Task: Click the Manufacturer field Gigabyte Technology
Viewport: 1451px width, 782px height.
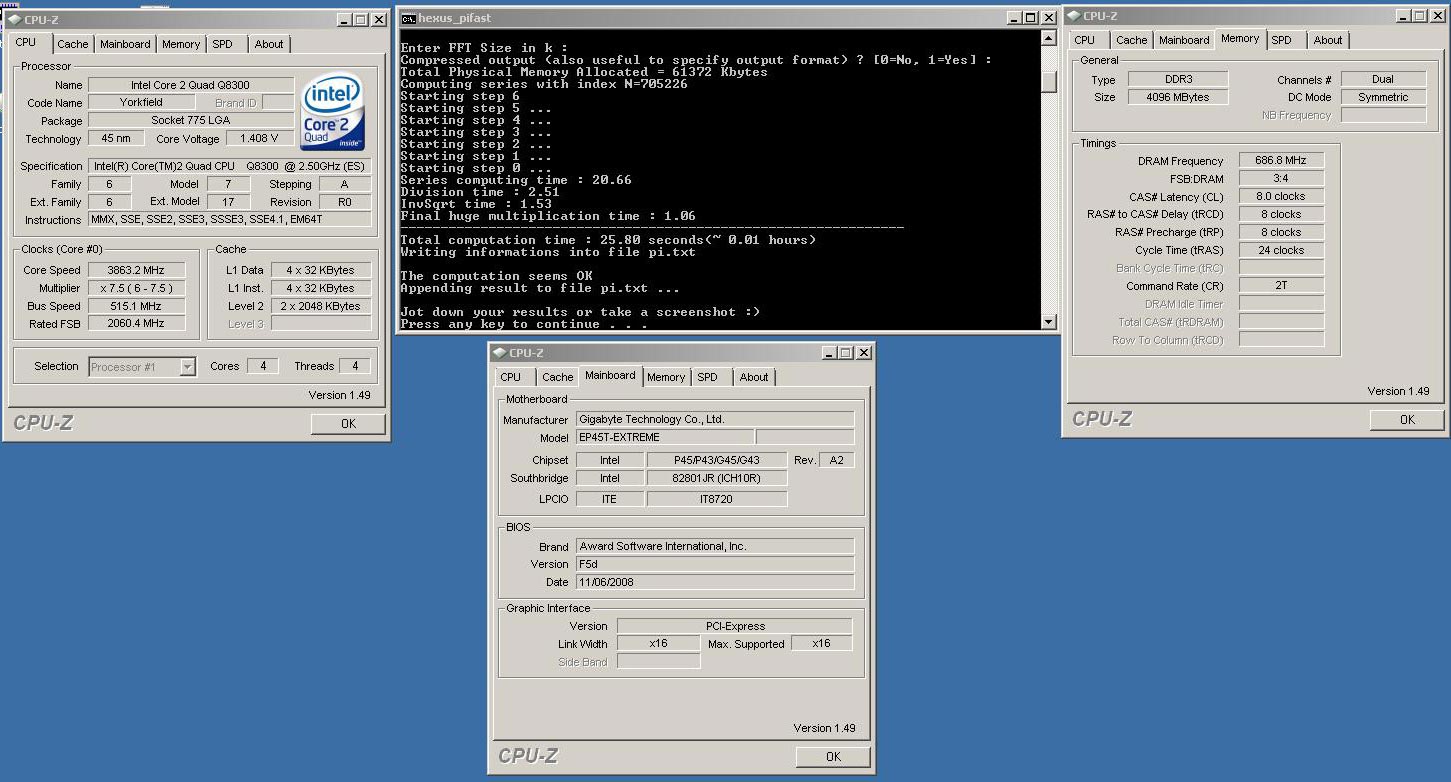Action: tap(715, 420)
